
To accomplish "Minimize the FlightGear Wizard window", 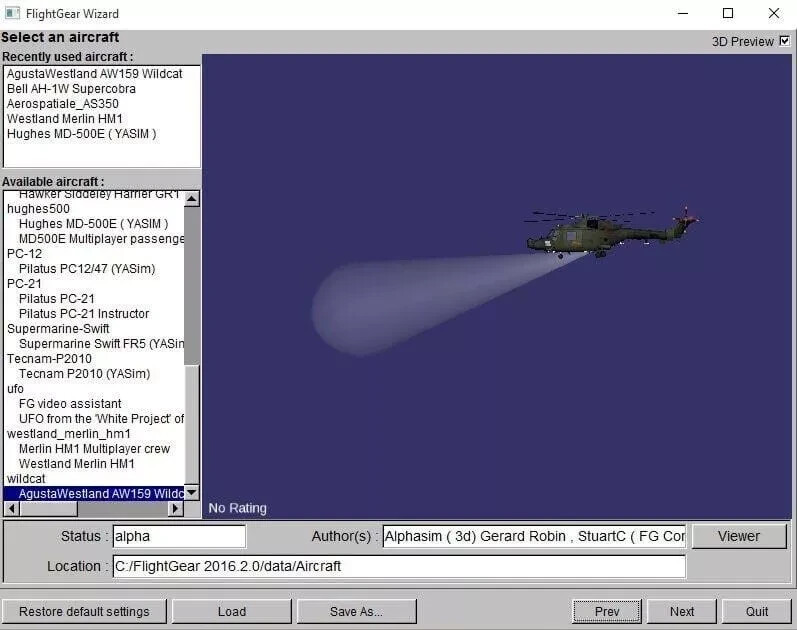I will 683,13.
